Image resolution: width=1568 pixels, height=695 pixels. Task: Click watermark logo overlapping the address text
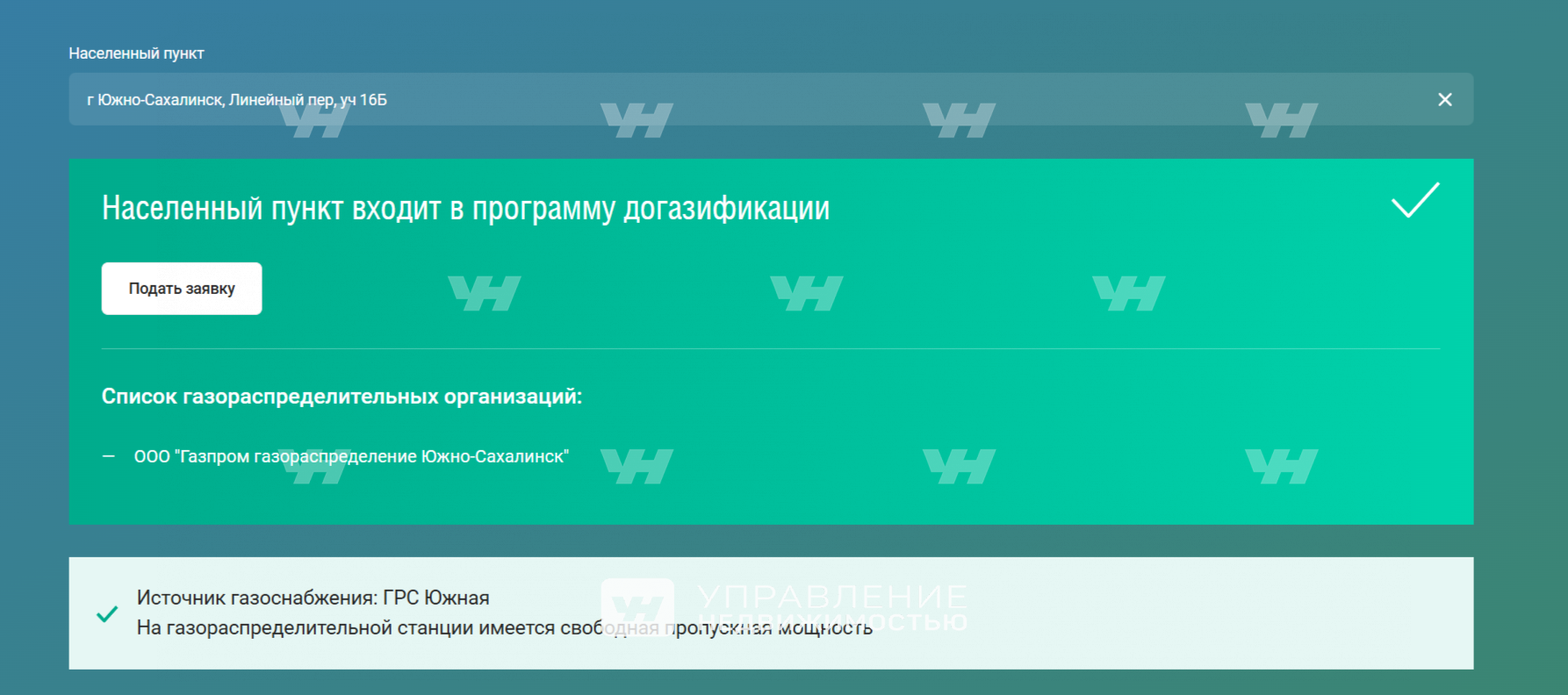pyautogui.click(x=314, y=121)
